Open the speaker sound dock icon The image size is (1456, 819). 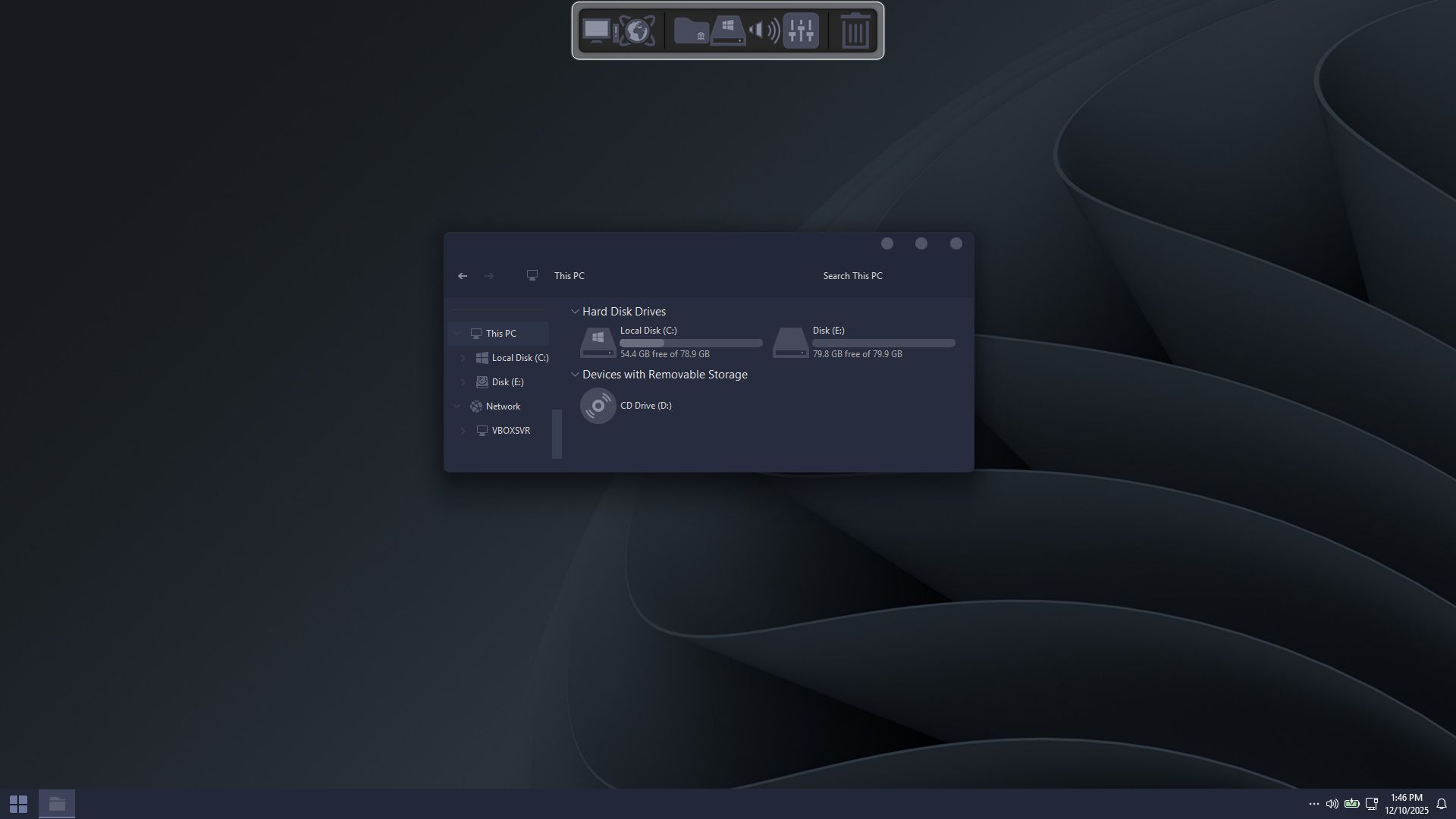(x=764, y=31)
